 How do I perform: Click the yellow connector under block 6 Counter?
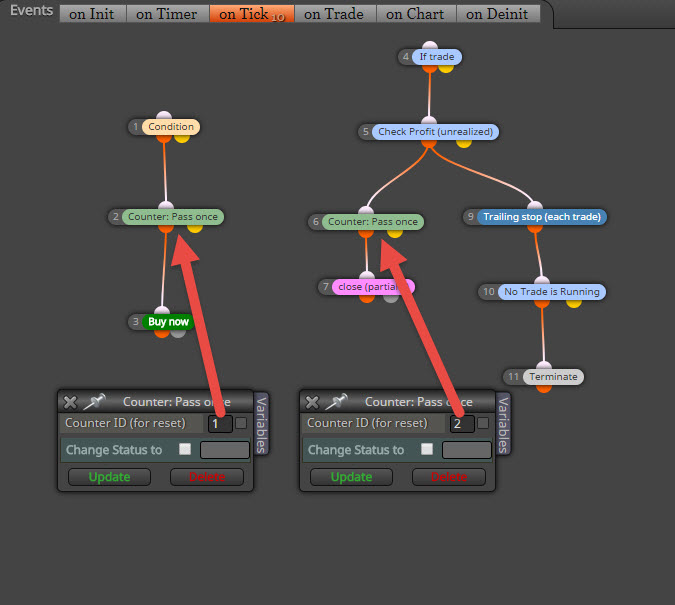[394, 233]
